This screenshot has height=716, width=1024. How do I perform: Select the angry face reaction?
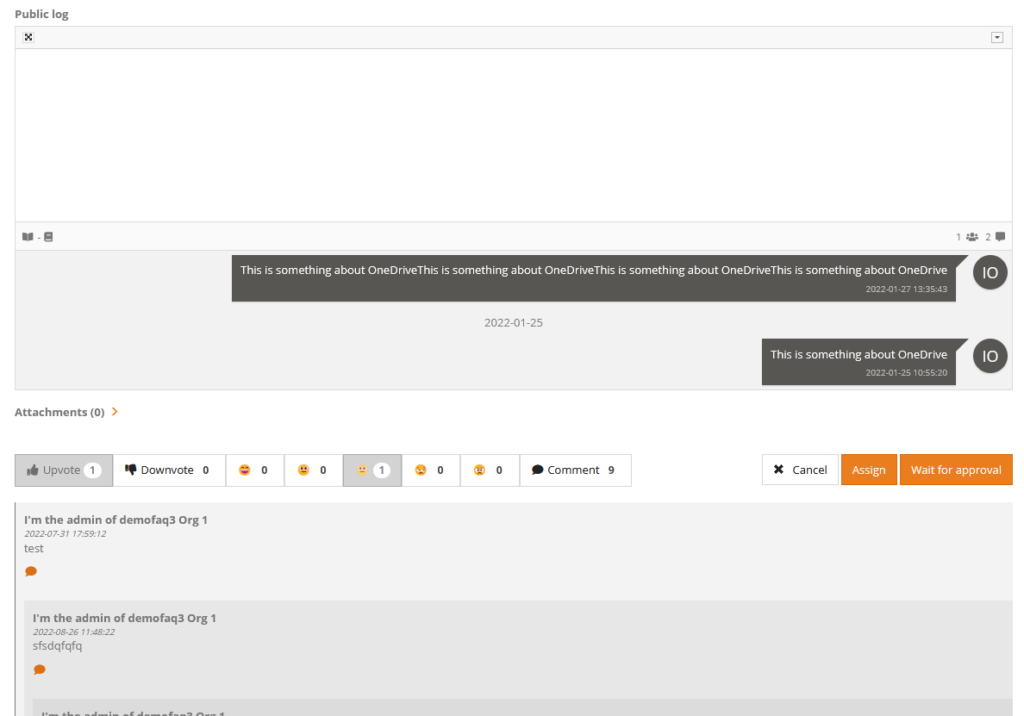[489, 470]
